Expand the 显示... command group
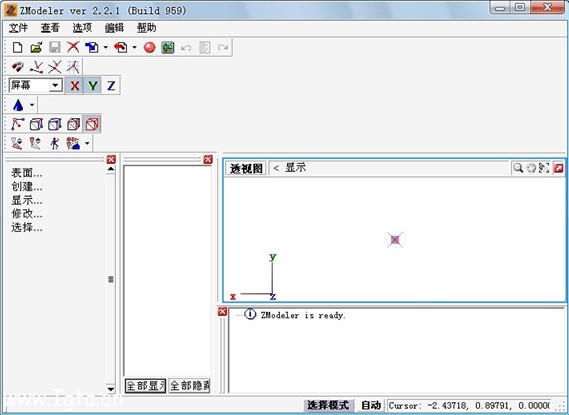The image size is (569, 415). pyautogui.click(x=27, y=200)
